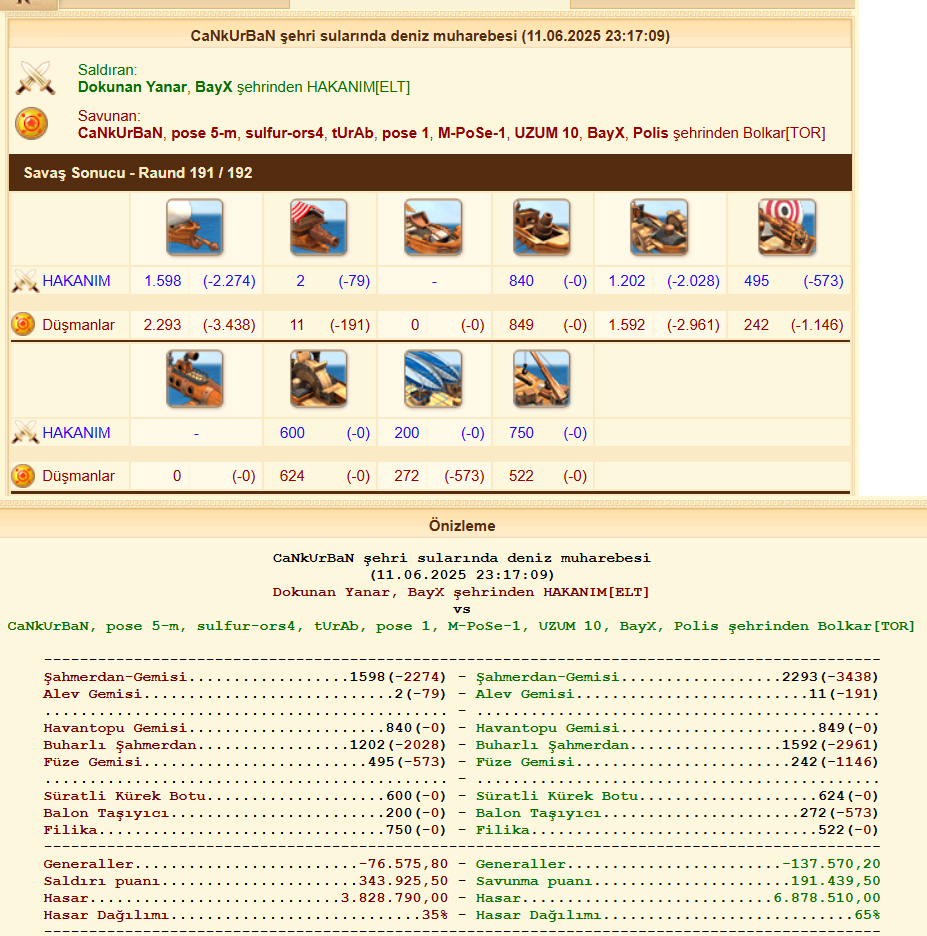
Task: Select the balloon carrier icon with blue striped balloon
Action: coord(433,378)
